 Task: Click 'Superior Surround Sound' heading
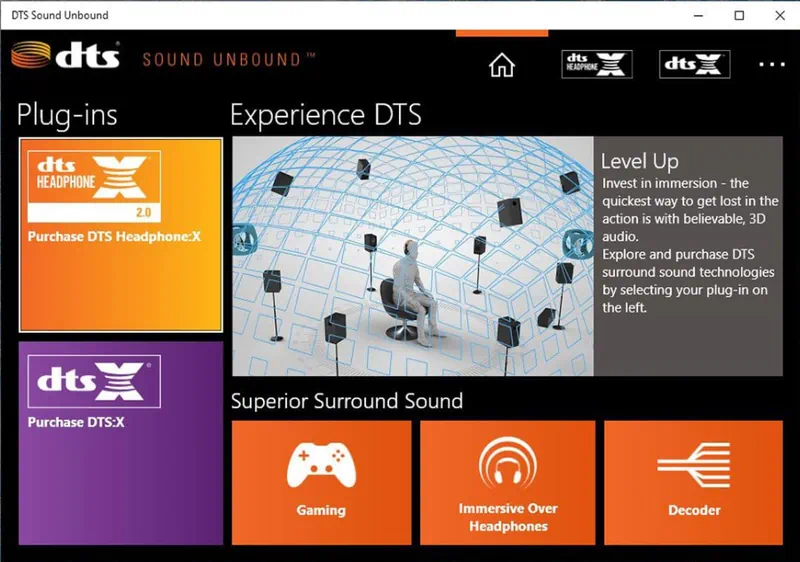[347, 401]
